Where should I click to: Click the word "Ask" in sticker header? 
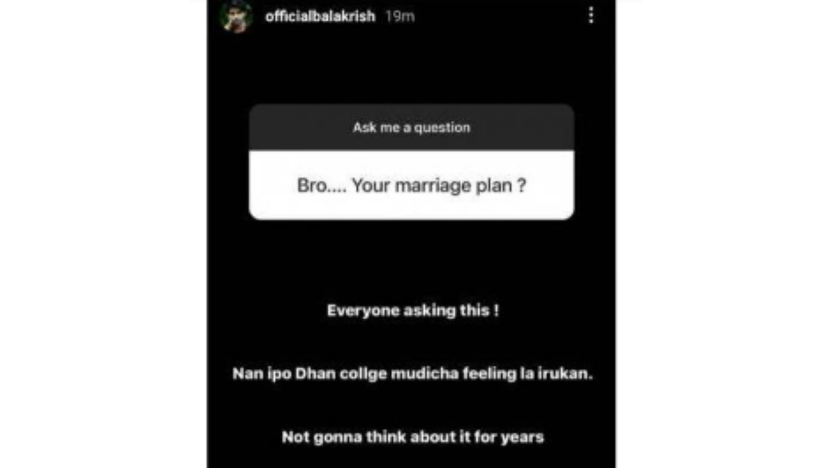tap(364, 127)
